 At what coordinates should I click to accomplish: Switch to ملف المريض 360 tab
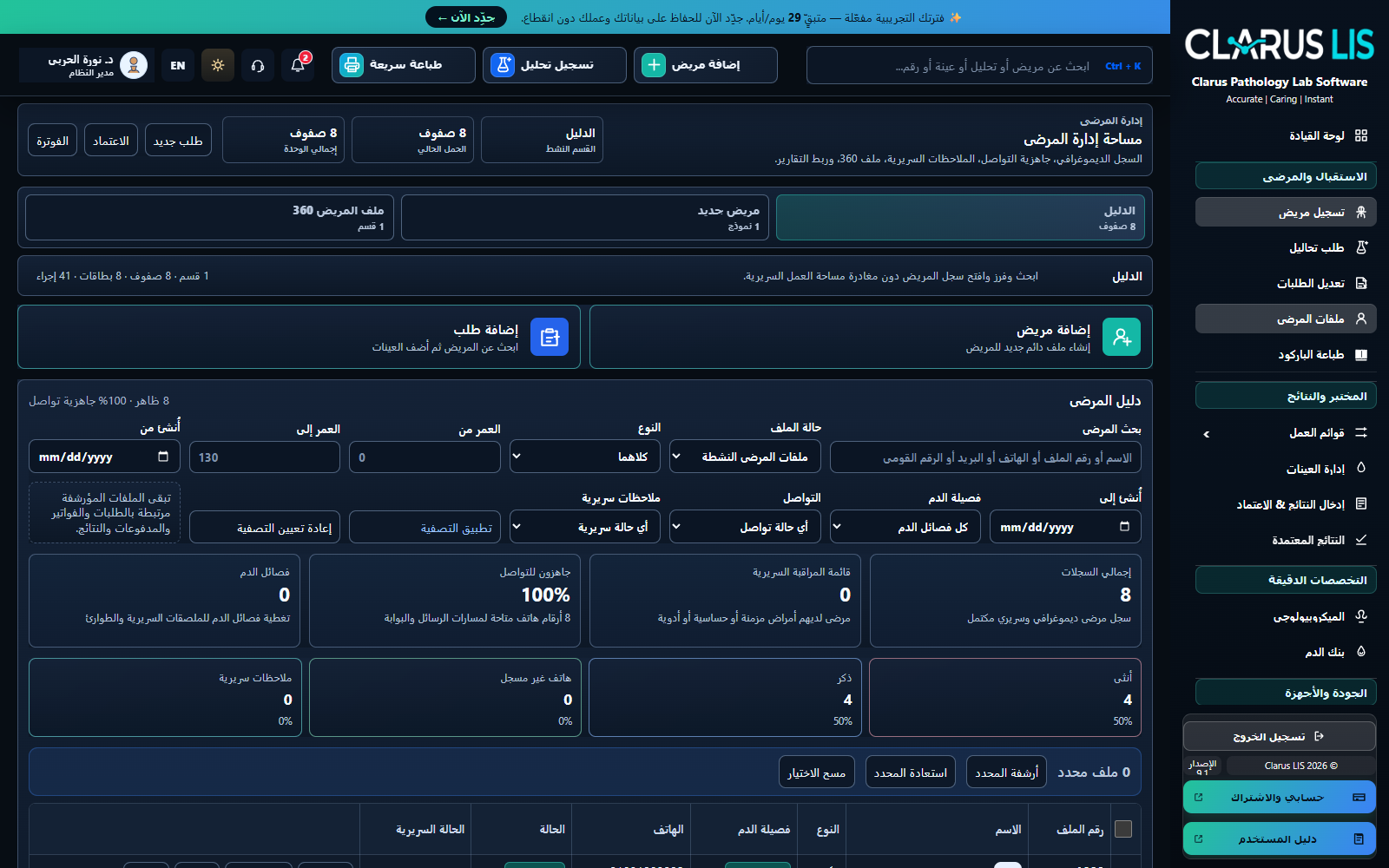tap(209, 217)
